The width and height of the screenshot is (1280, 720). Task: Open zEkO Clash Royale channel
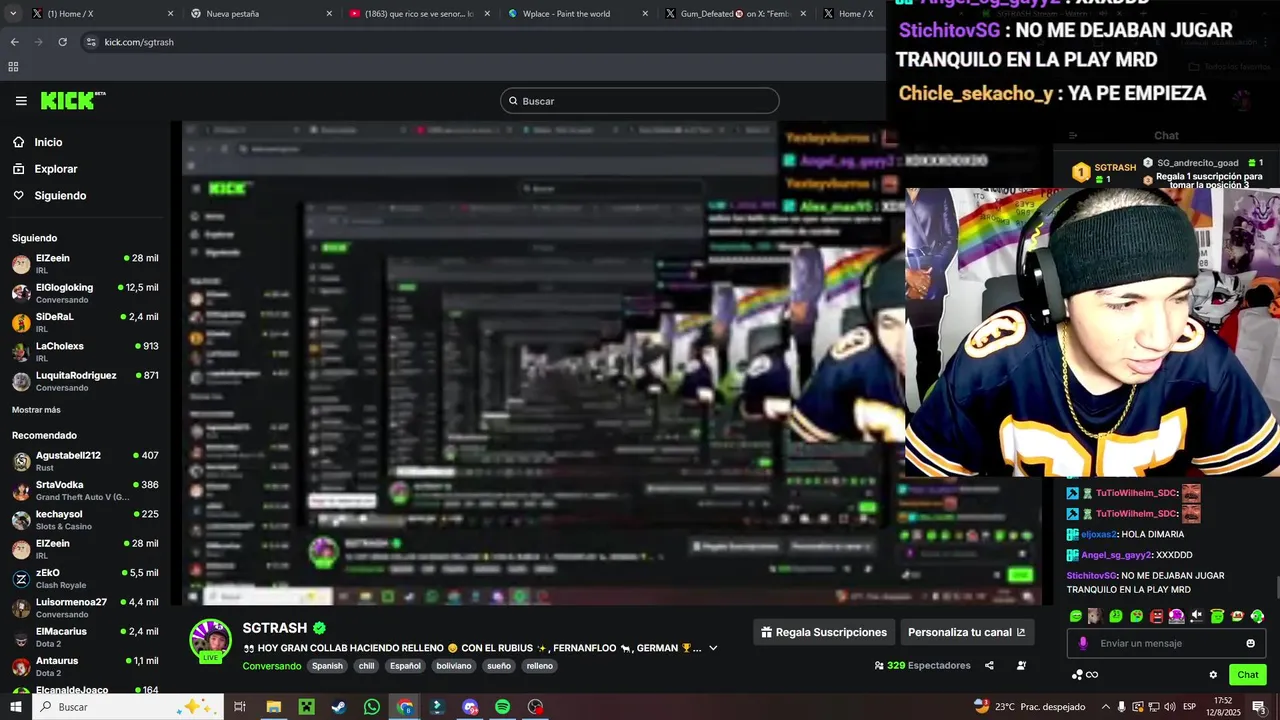(85, 579)
